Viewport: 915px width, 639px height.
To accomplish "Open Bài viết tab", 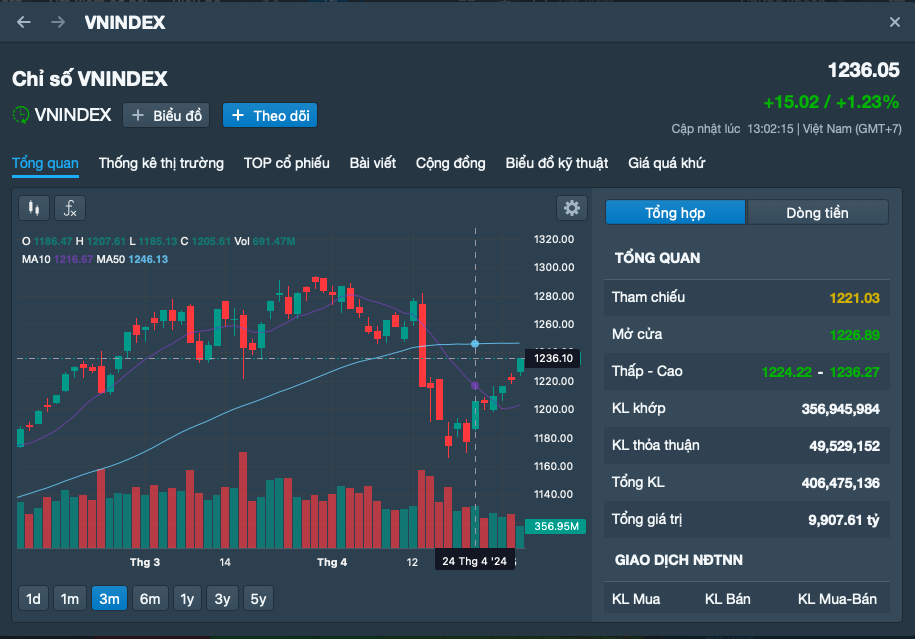I will [372, 163].
